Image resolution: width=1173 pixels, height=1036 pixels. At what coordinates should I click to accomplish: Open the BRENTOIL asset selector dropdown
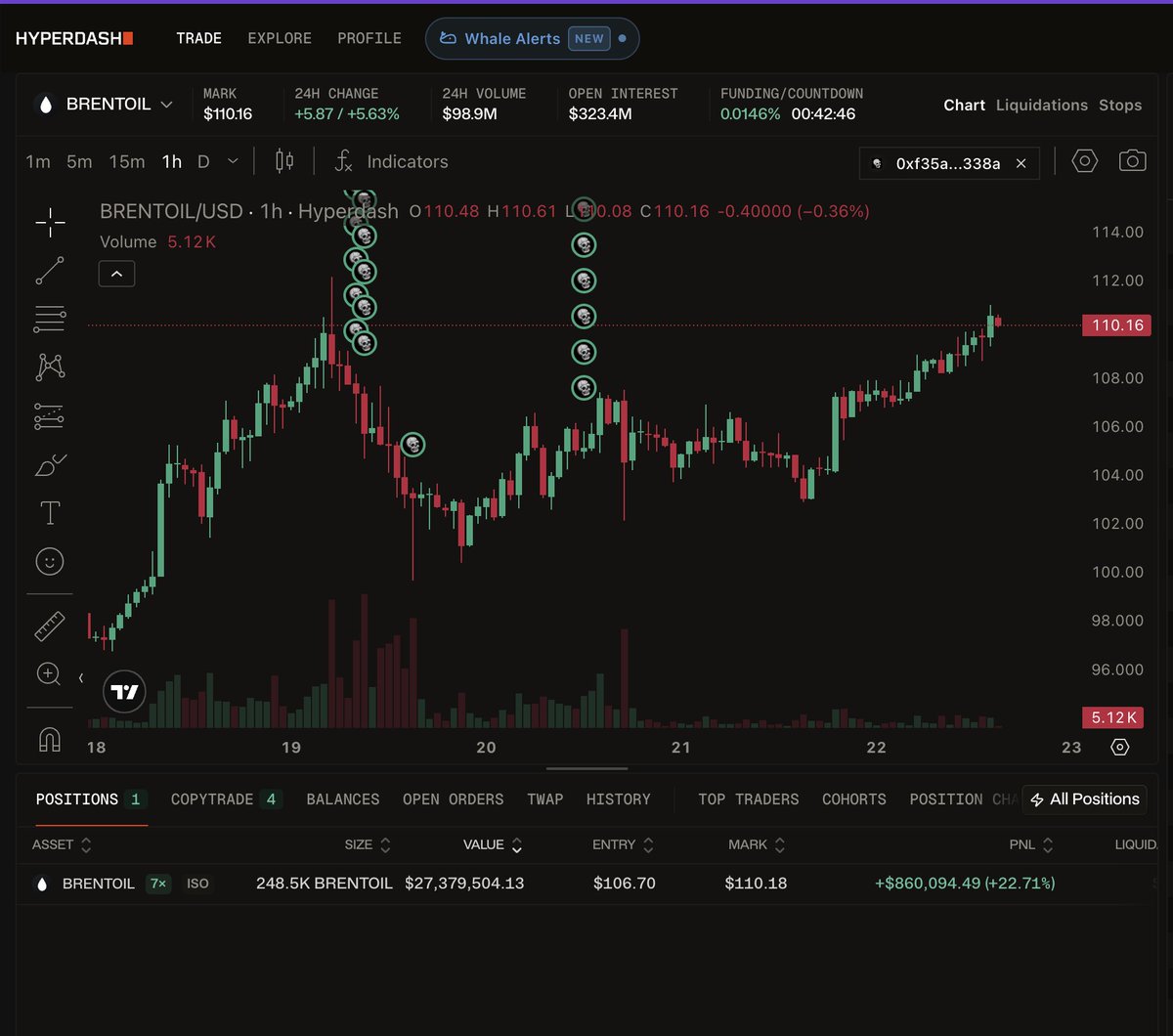pos(105,104)
